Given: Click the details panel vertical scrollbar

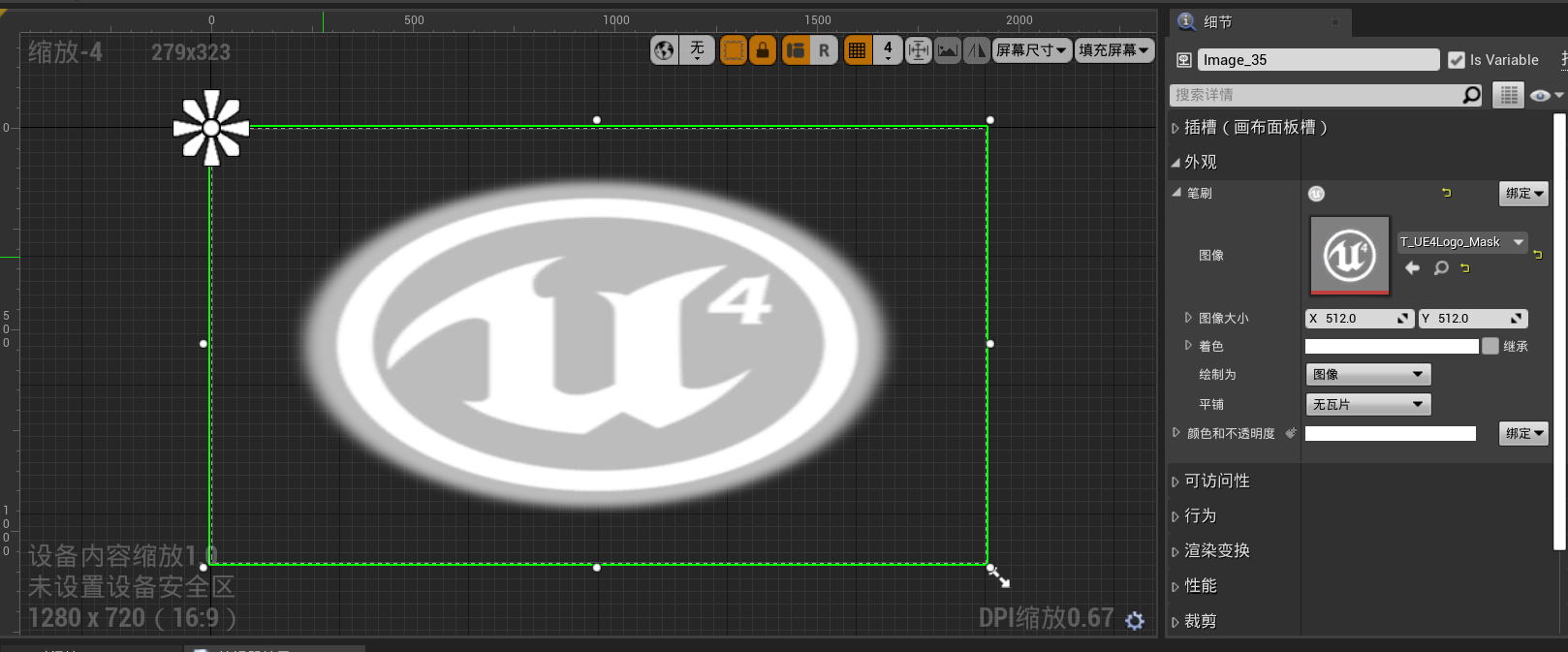Looking at the screenshot, I should [x=1559, y=331].
